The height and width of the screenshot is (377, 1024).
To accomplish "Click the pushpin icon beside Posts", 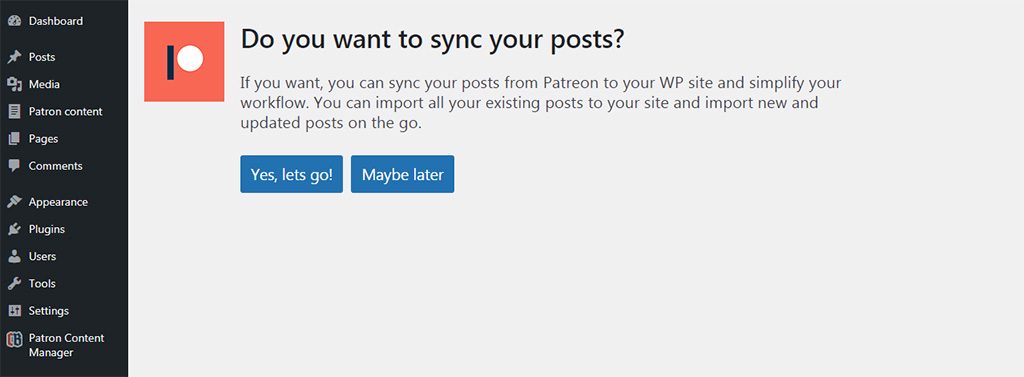I will [14, 57].
